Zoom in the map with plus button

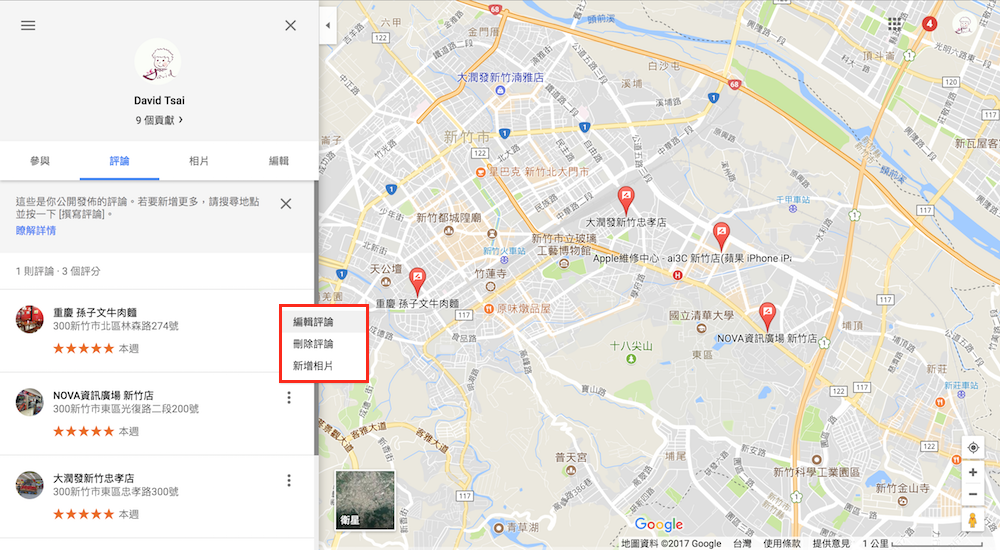[x=973, y=472]
